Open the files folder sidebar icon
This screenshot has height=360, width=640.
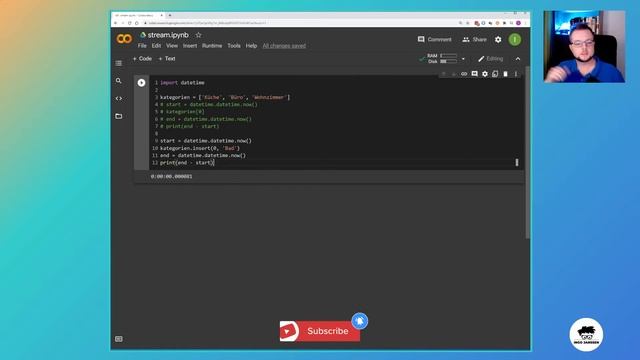[119, 116]
